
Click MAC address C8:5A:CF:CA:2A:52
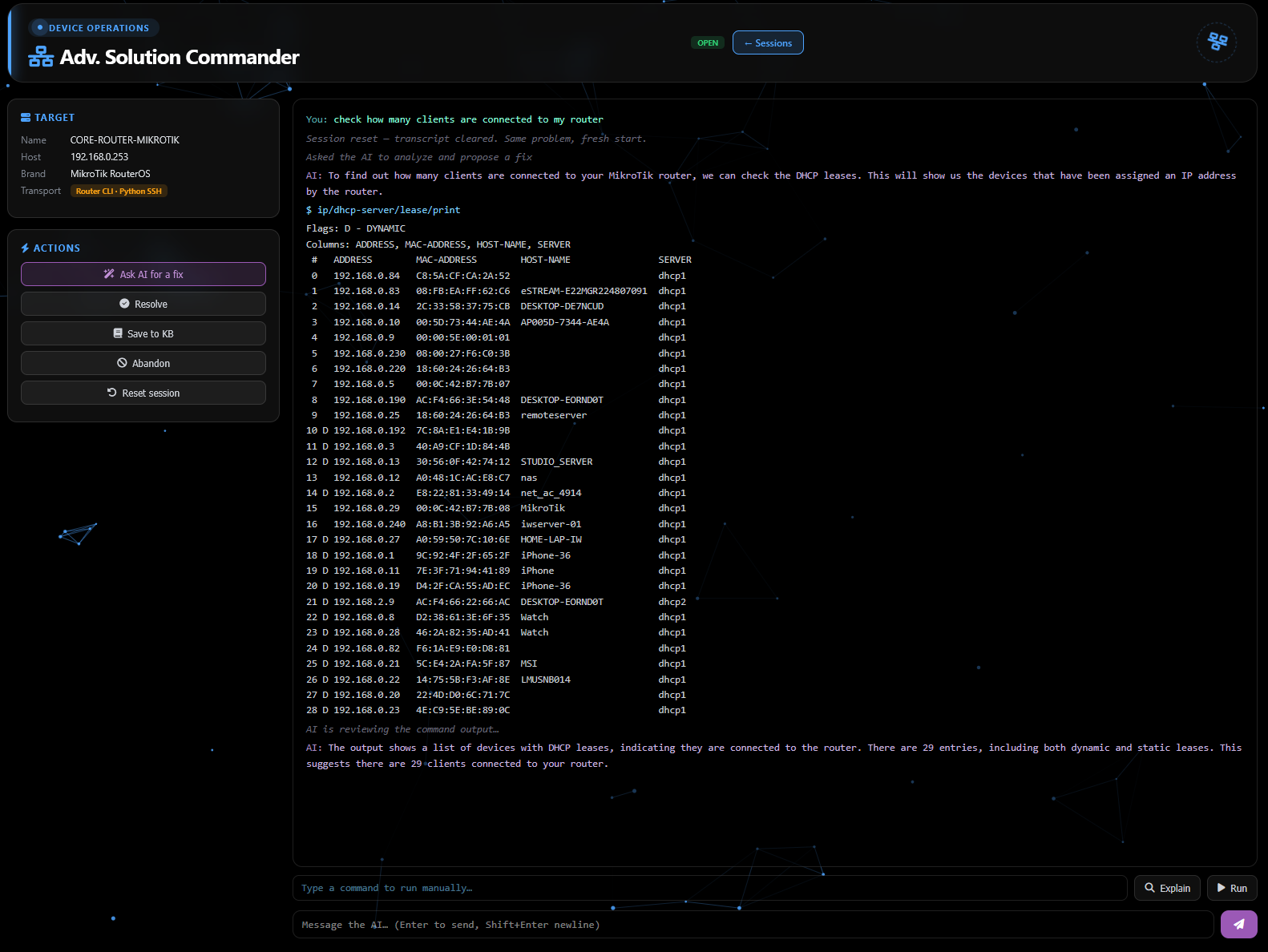point(462,276)
